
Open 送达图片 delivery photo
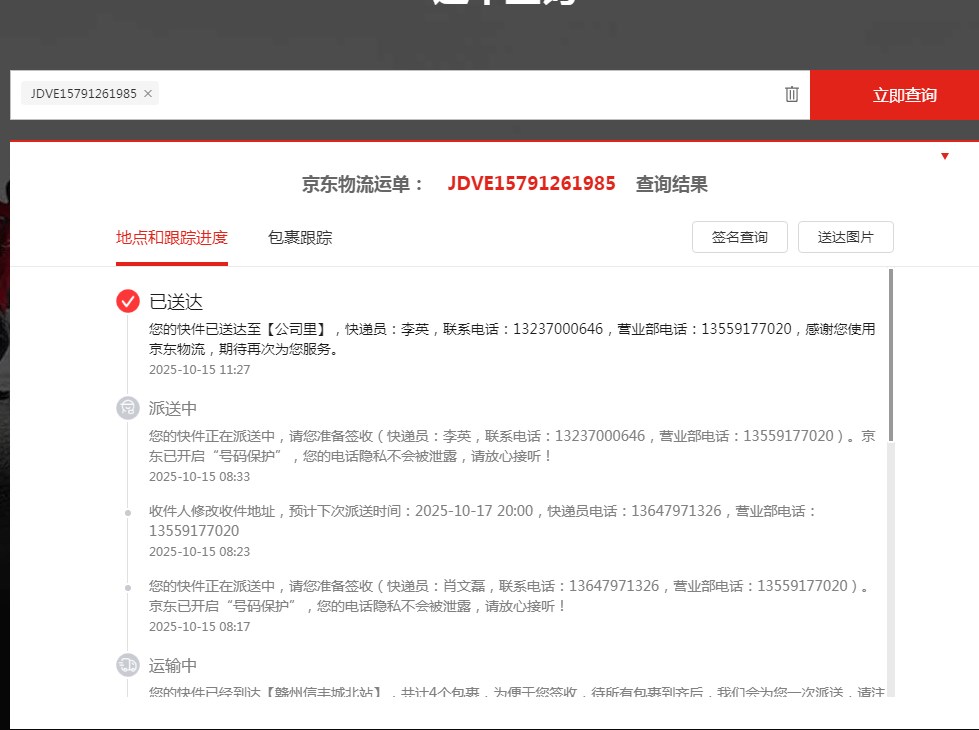pyautogui.click(x=845, y=237)
